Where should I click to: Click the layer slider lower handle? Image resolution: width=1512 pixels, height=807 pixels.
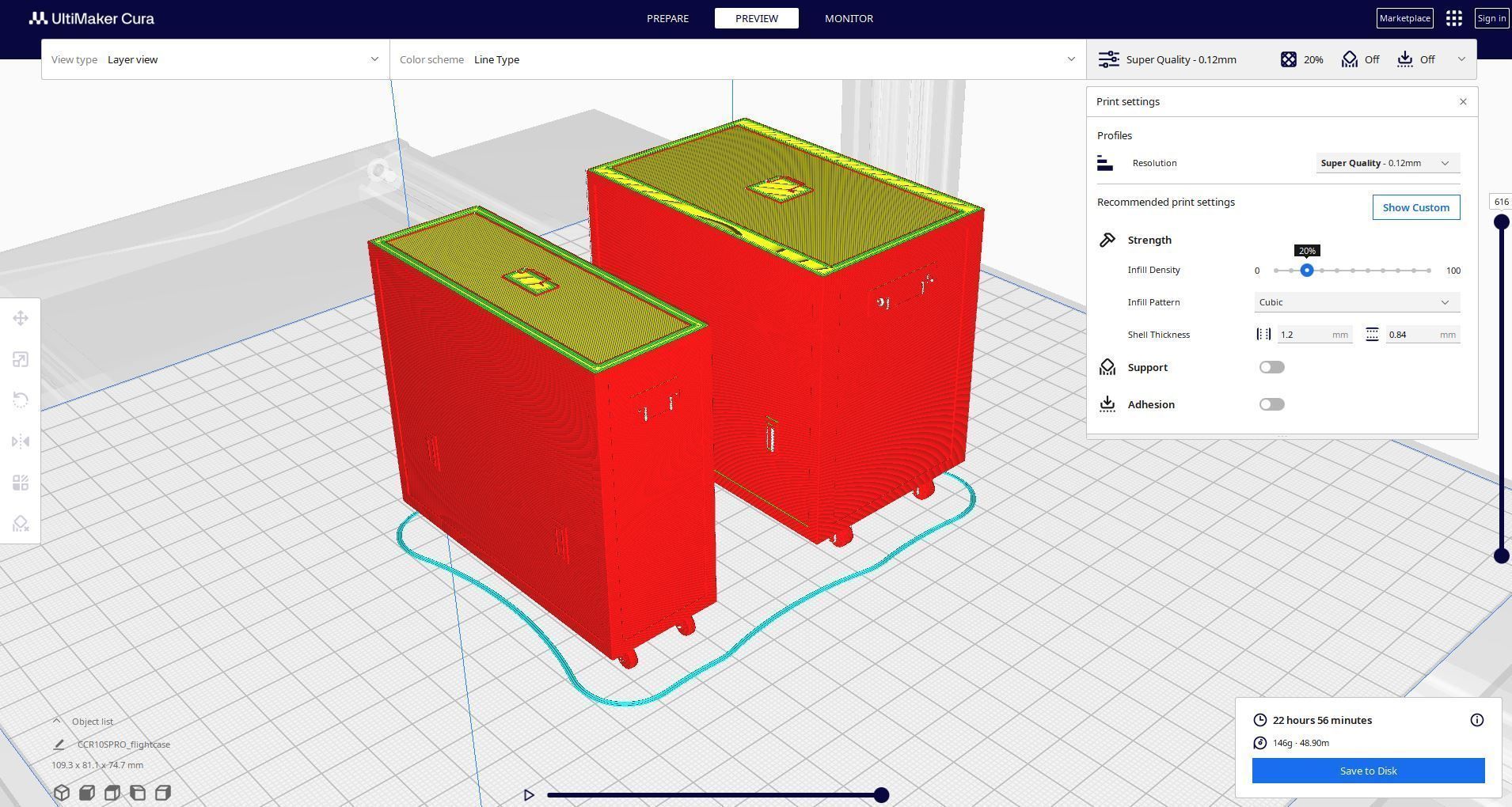pos(1501,556)
